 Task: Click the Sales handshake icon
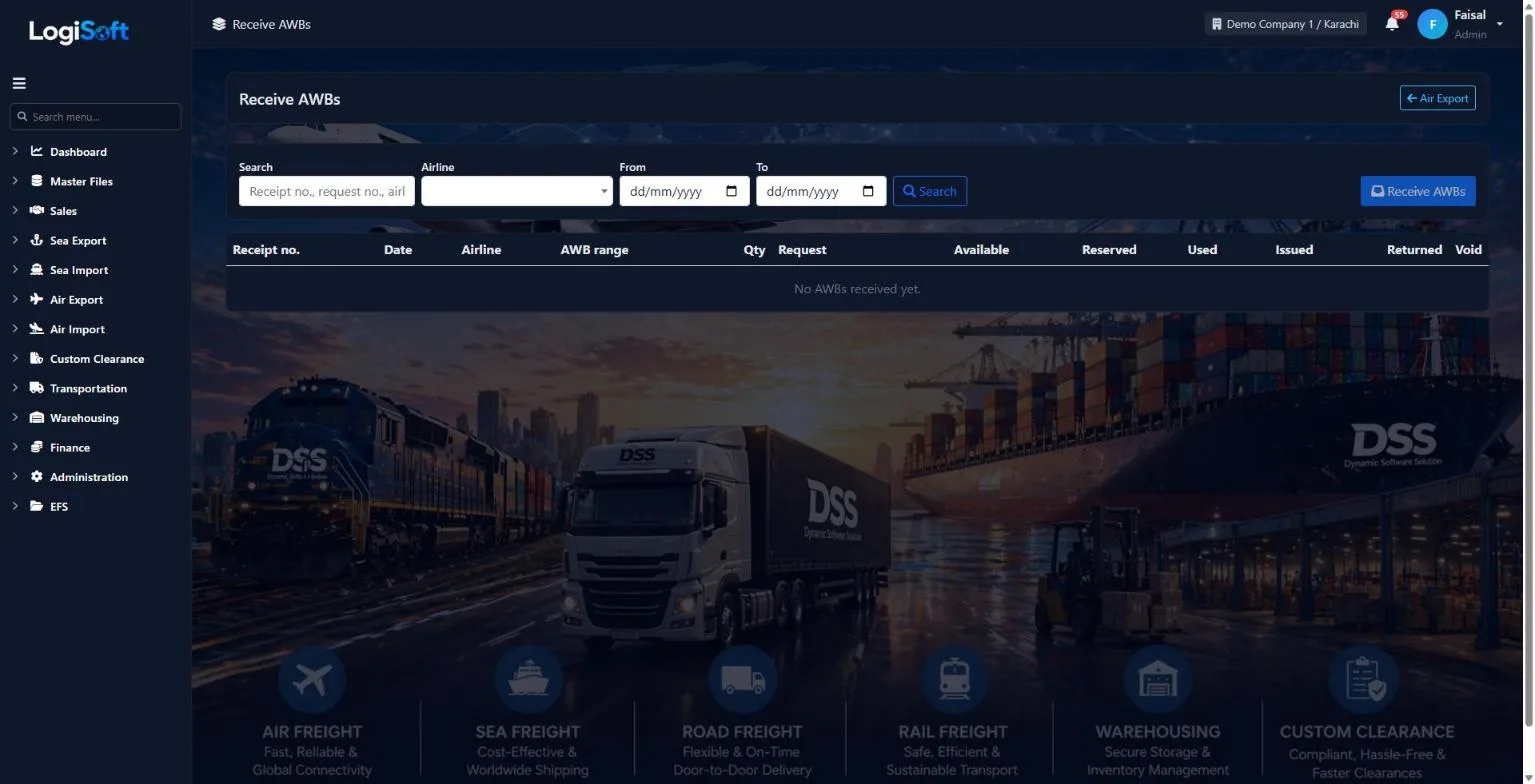pos(37,211)
